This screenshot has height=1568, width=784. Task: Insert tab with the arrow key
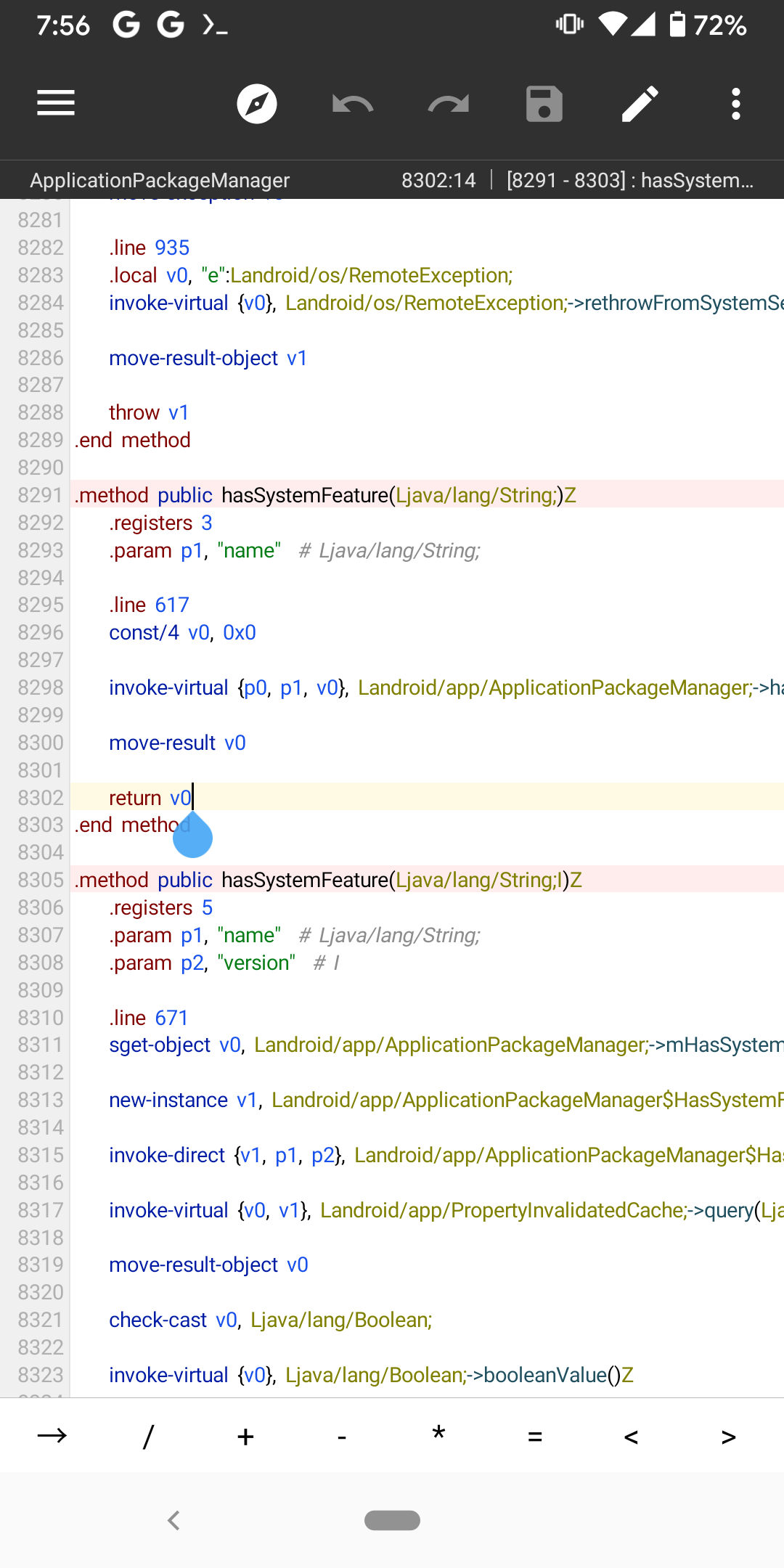coord(52,1436)
